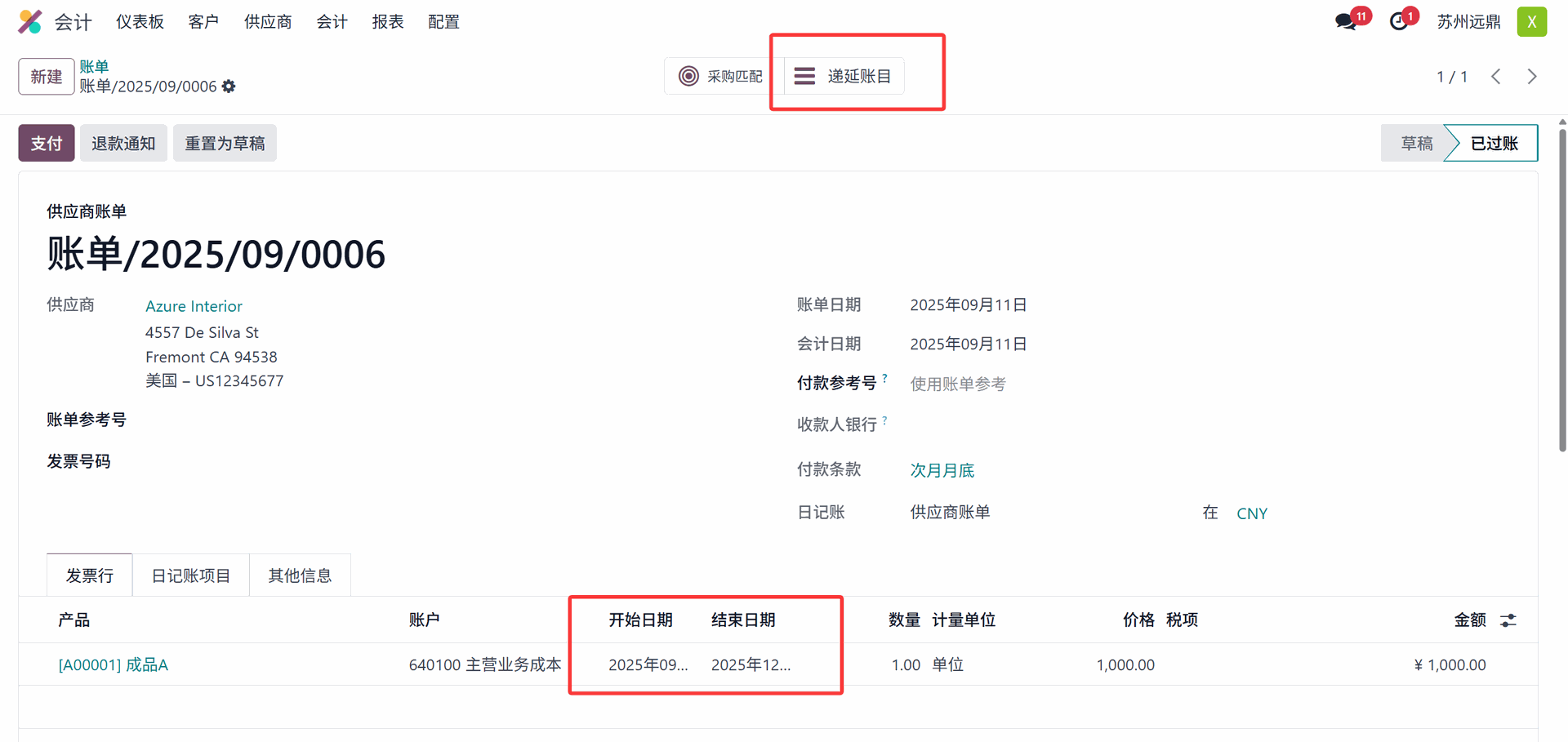1568x742 pixels.
Task: Click the 支付 button
Action: 47,144
